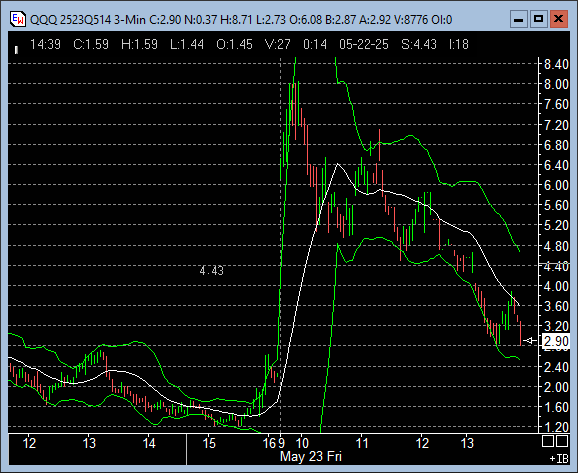Image resolution: width=578 pixels, height=473 pixels.
Task: Click the 05-22-25 date in status line
Action: point(364,45)
